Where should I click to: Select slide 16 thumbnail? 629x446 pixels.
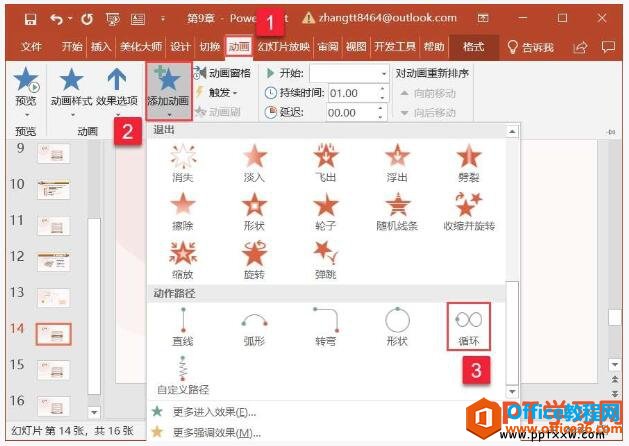click(54, 406)
